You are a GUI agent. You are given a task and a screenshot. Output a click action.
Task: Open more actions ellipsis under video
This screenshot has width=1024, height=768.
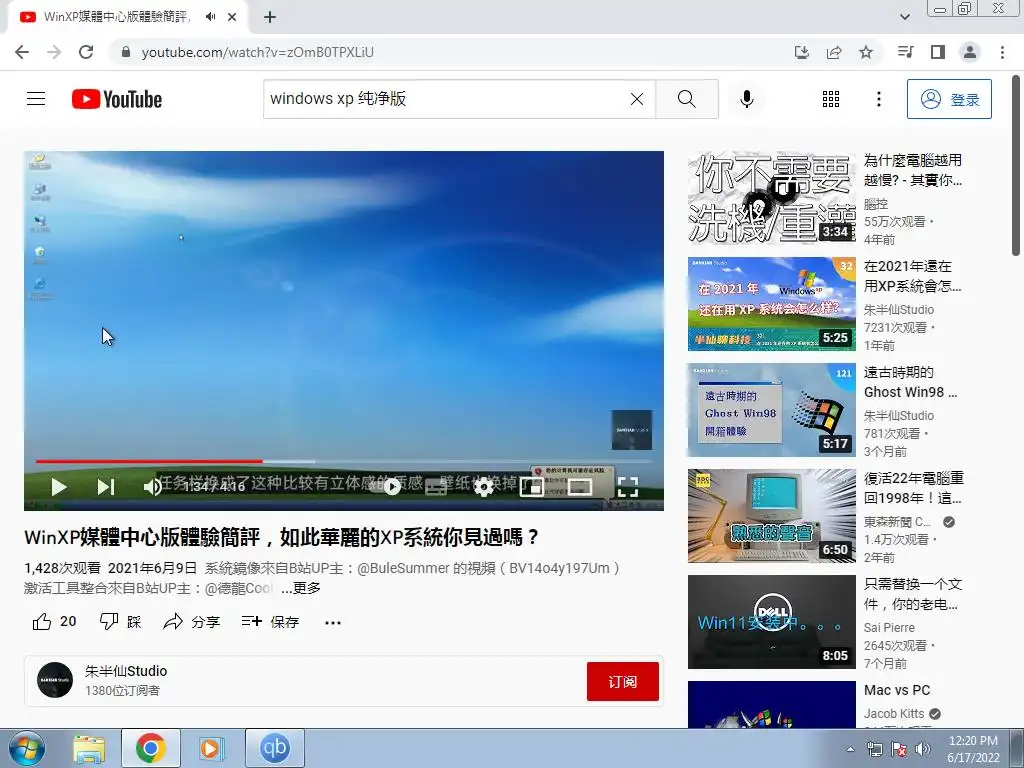(x=332, y=622)
